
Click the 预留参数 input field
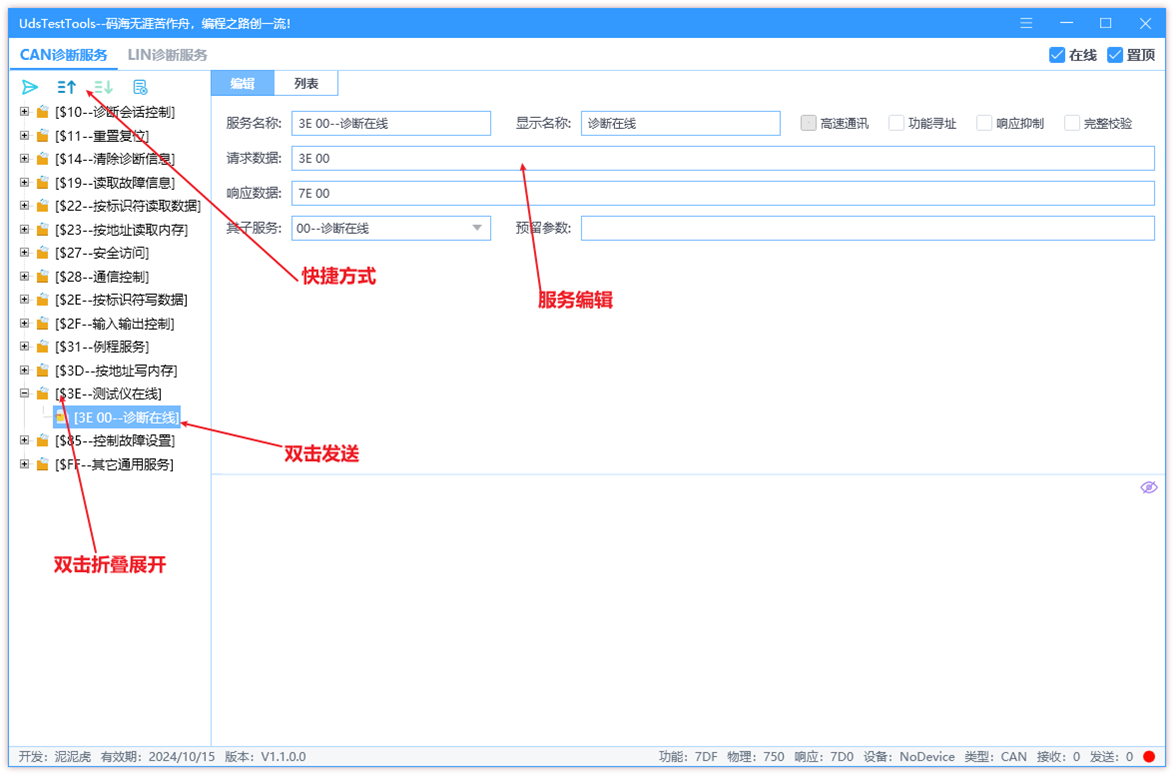[868, 228]
